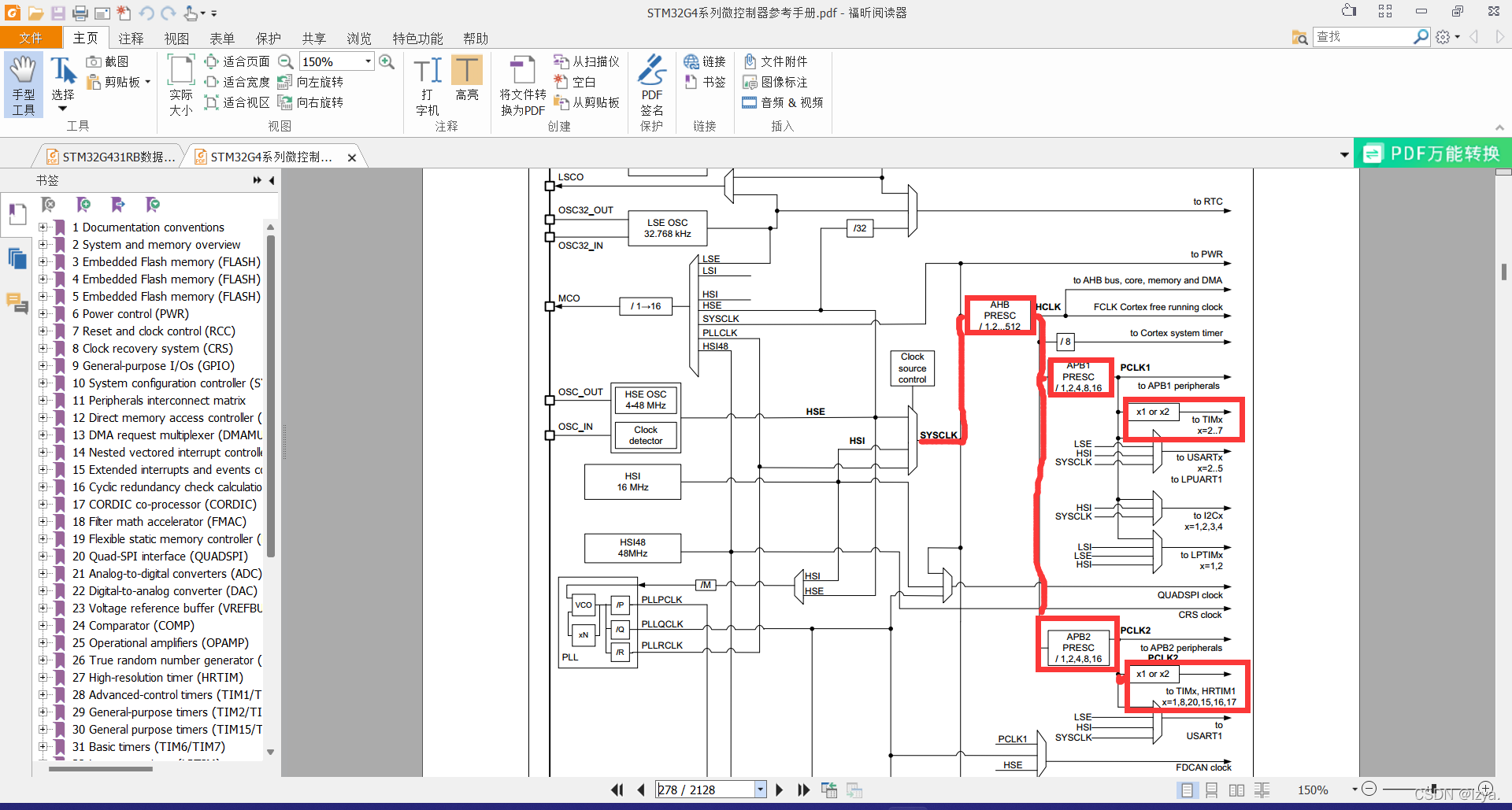Click the zoom in magnifier icon
Image resolution: width=1512 pixels, height=810 pixels.
(387, 61)
